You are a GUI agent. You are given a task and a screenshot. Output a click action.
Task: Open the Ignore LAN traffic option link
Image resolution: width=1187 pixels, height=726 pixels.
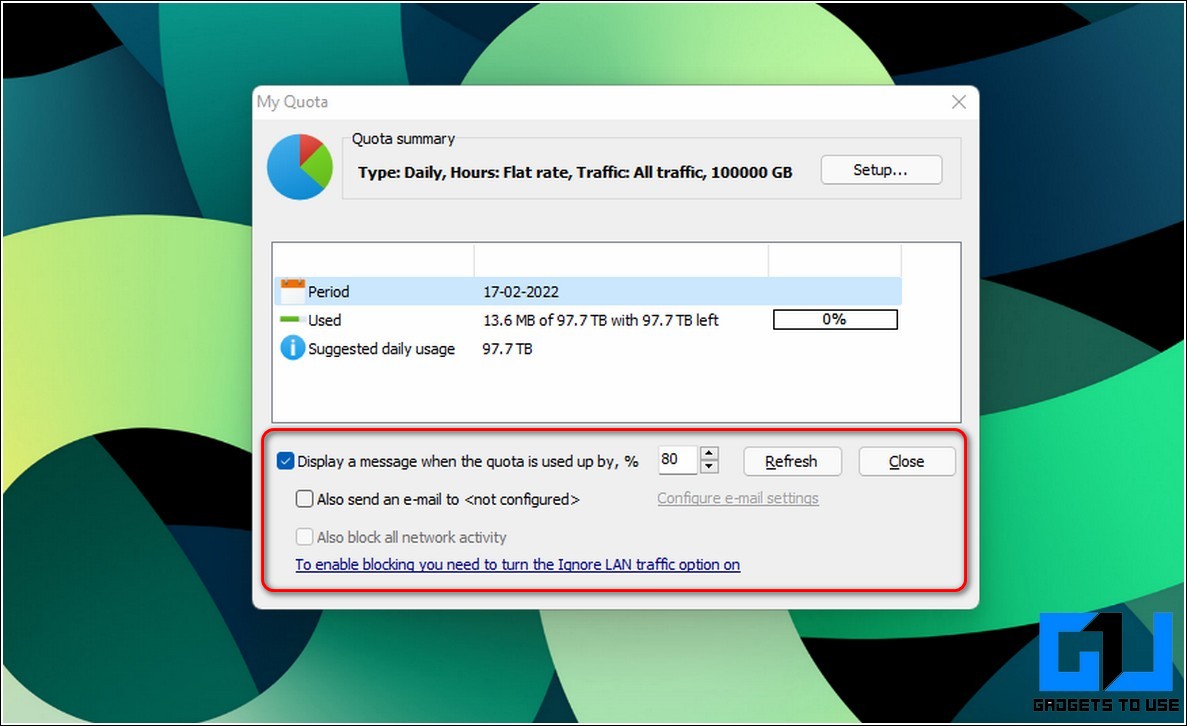point(518,564)
